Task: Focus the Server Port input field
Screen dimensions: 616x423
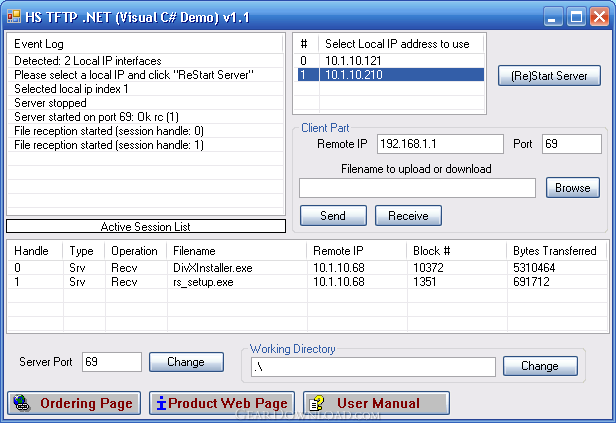Action: coord(112,362)
